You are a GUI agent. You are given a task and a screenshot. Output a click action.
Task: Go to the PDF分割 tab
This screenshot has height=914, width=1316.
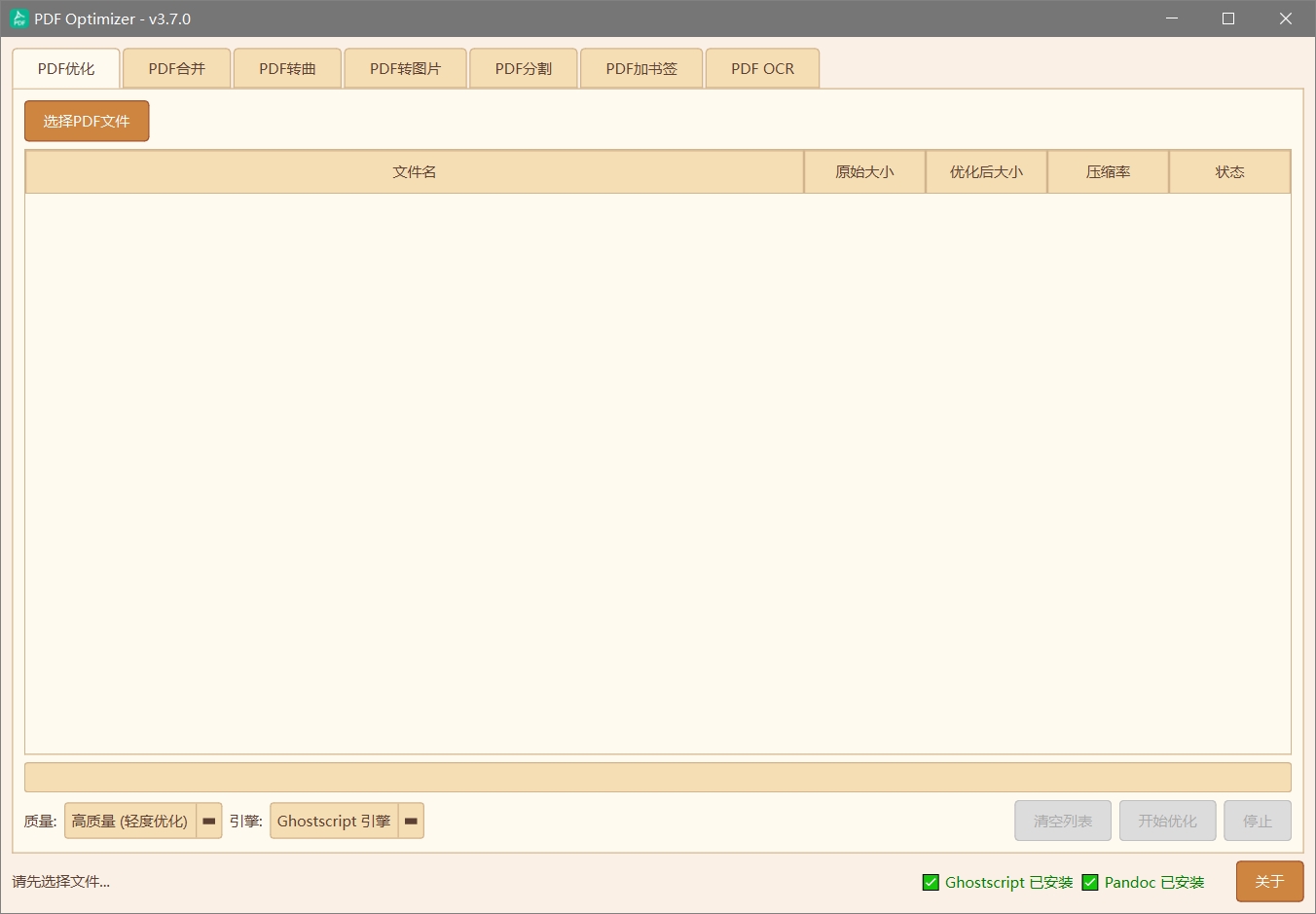click(523, 69)
